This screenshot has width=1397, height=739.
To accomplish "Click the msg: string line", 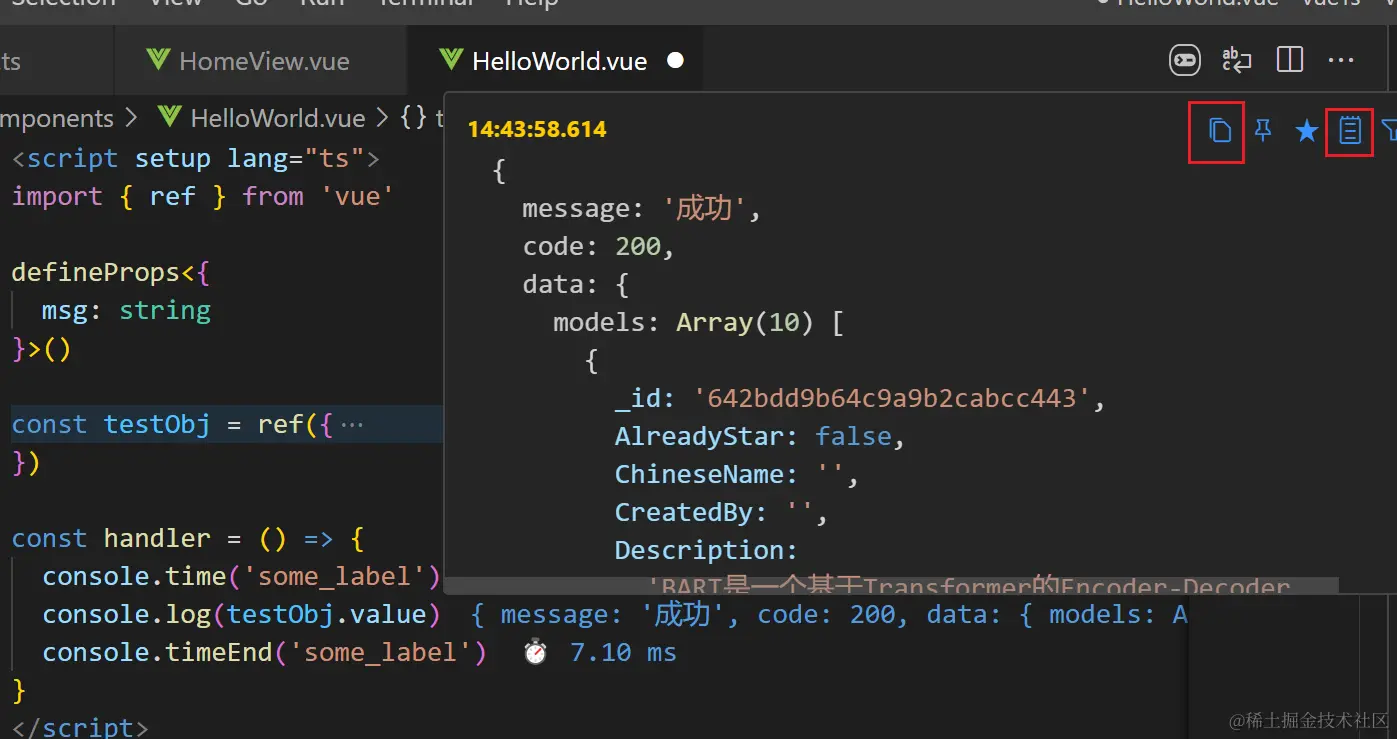I will [x=126, y=311].
